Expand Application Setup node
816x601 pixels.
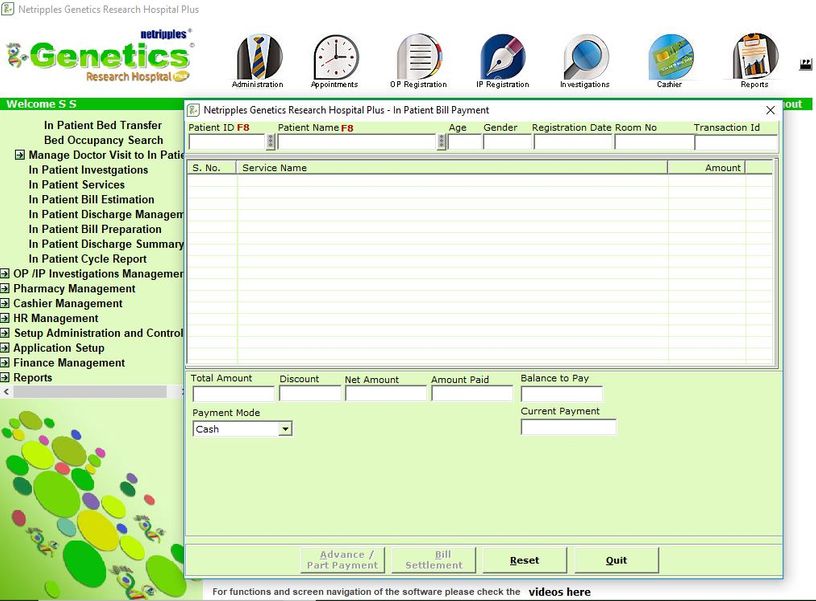(5, 348)
